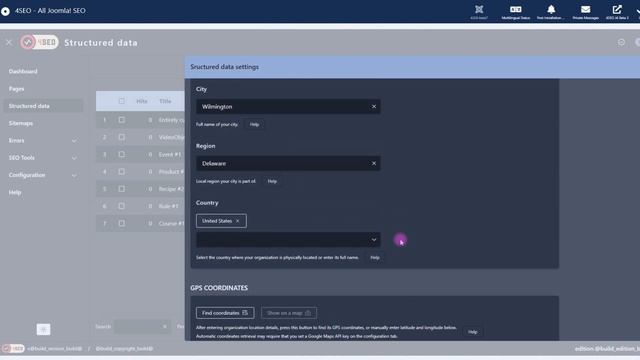Open Help for the Country field
640x360 pixels.
[375, 258]
